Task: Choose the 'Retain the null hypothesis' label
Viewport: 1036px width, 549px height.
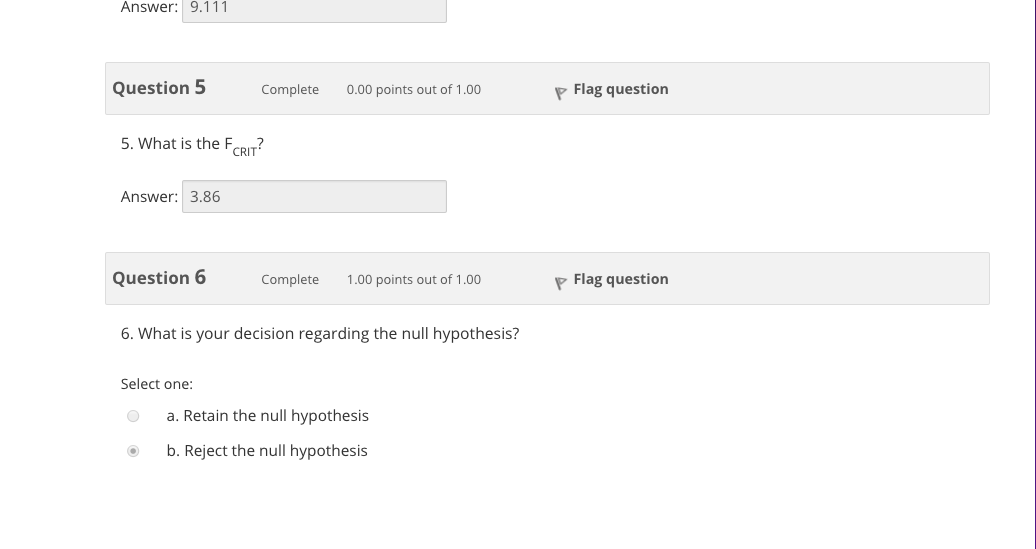Action: click(267, 415)
